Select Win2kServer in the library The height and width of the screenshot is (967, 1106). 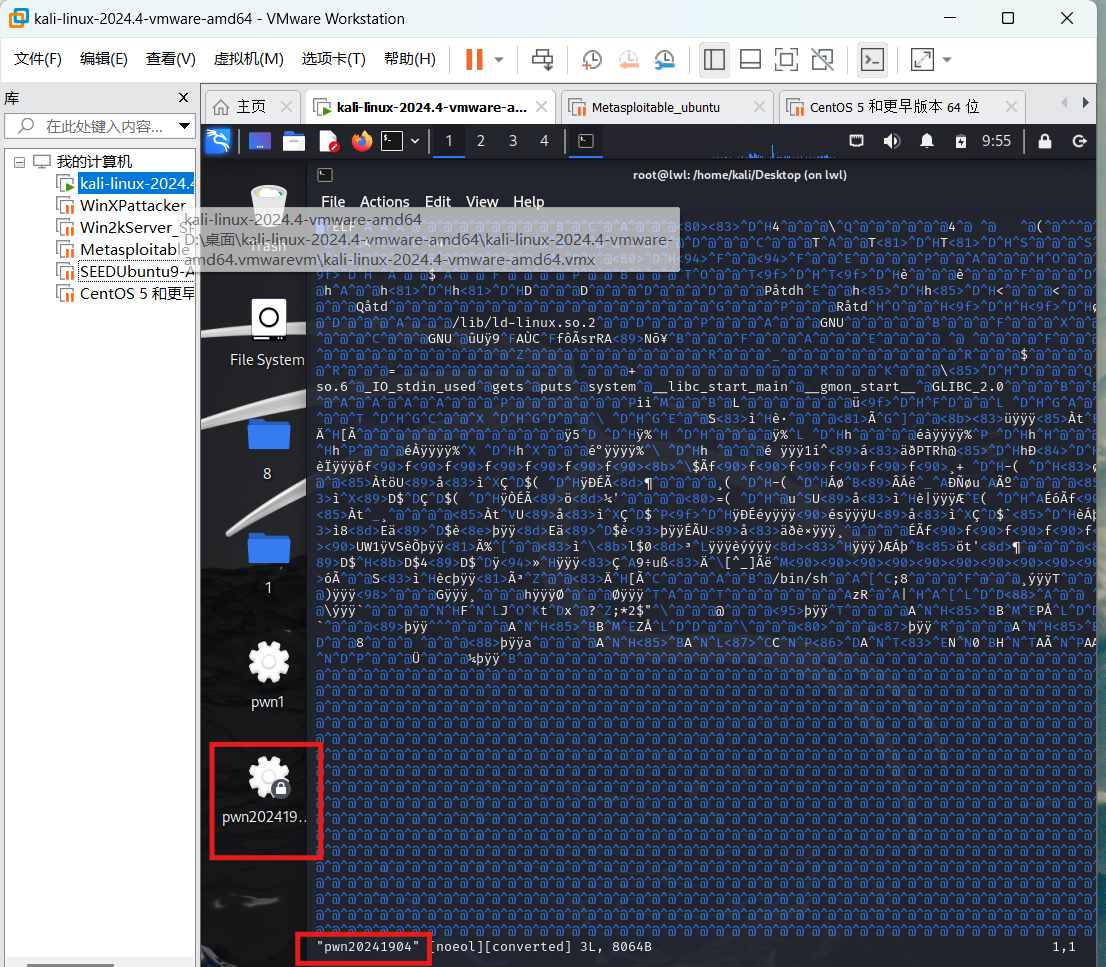126,228
